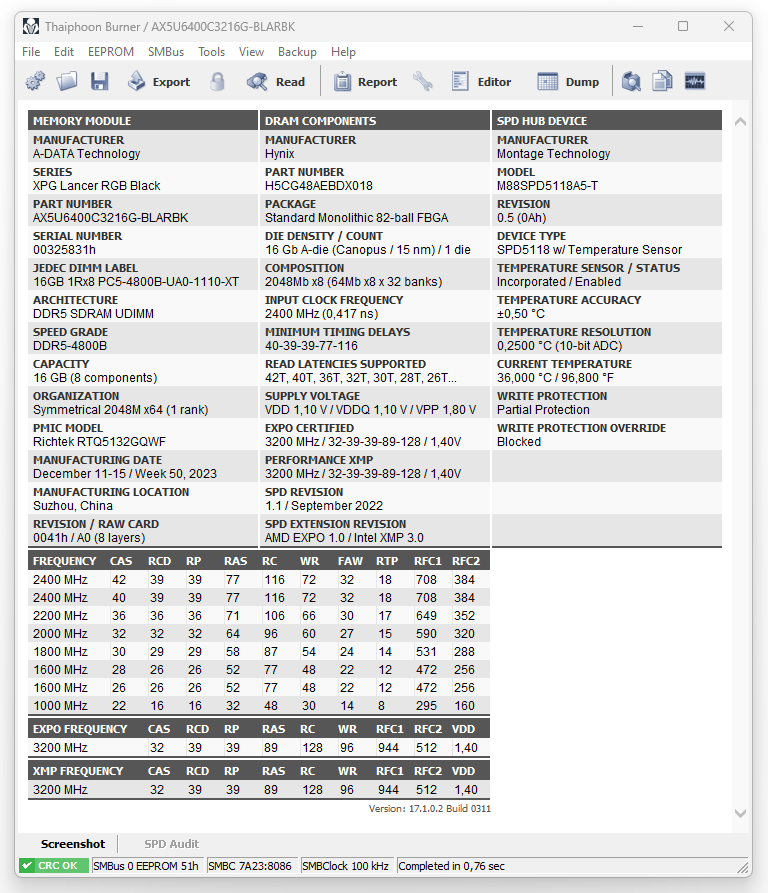Click the MEMORY MODULE header

[143, 121]
